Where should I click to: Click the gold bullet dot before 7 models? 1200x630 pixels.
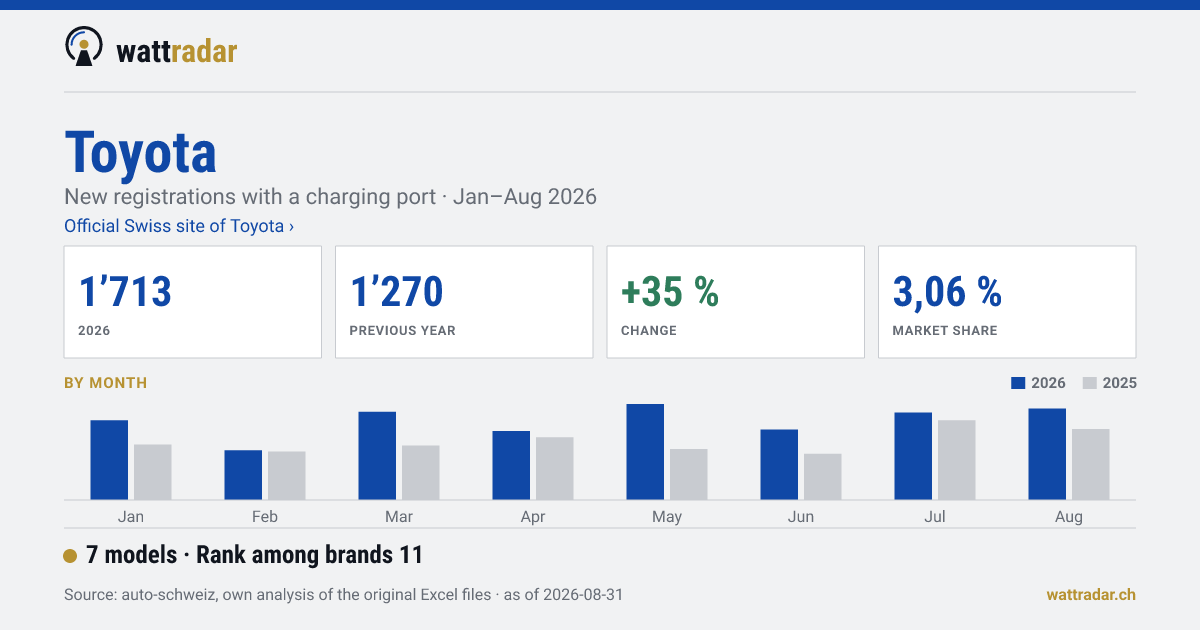point(70,556)
